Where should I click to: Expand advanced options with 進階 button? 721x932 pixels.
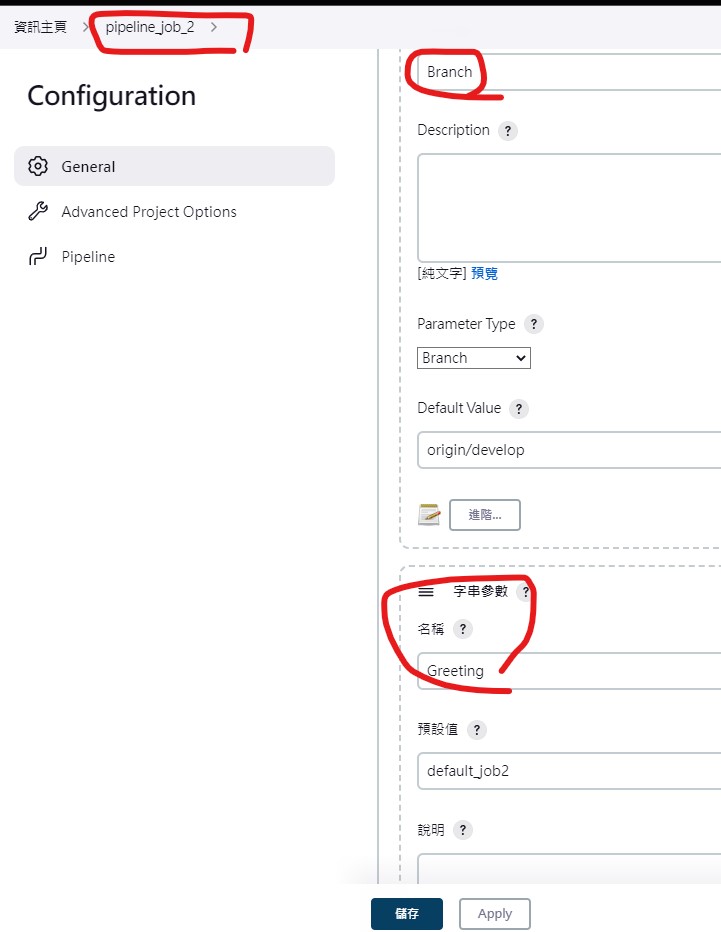click(485, 515)
